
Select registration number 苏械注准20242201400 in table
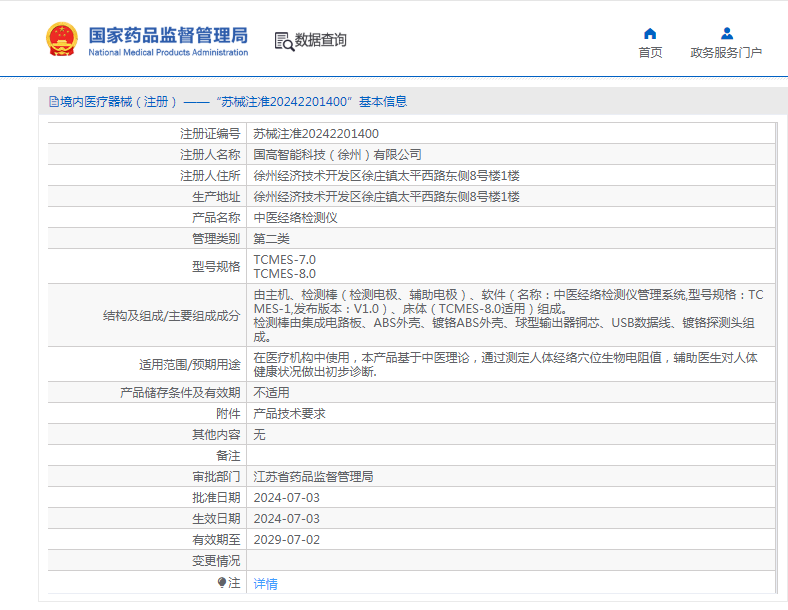[316, 134]
